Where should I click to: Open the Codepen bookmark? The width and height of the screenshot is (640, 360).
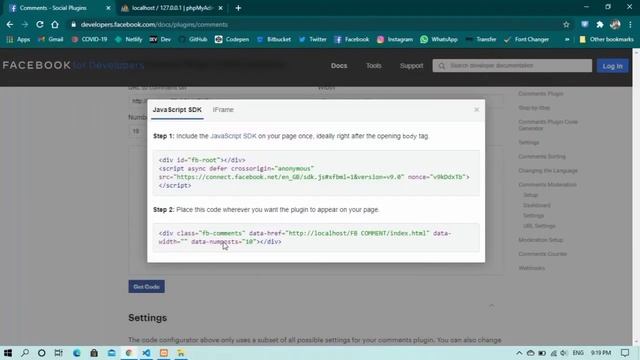pyautogui.click(x=232, y=39)
